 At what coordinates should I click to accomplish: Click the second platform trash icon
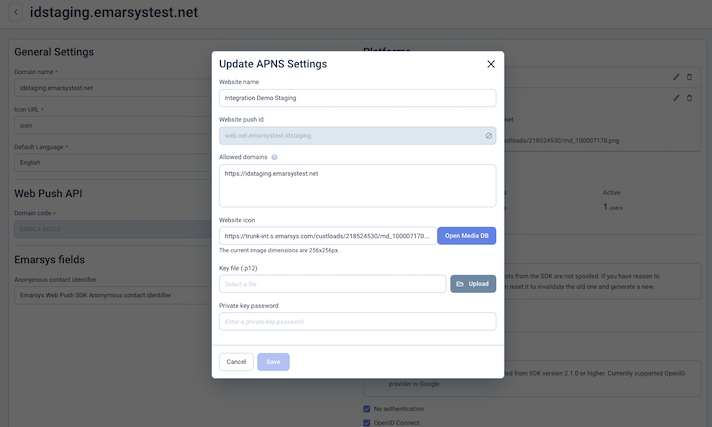(x=689, y=98)
